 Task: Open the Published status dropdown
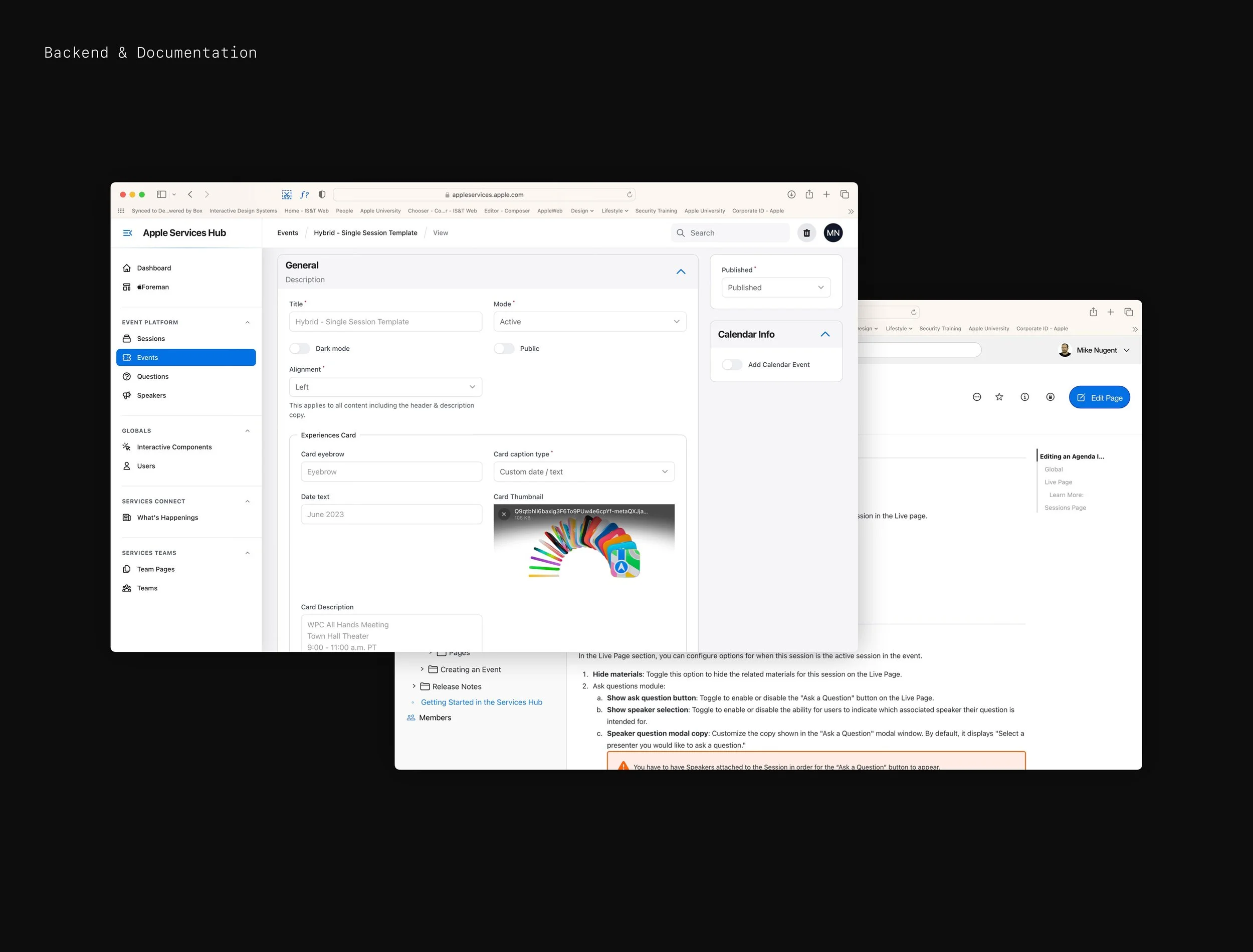pyautogui.click(x=775, y=288)
